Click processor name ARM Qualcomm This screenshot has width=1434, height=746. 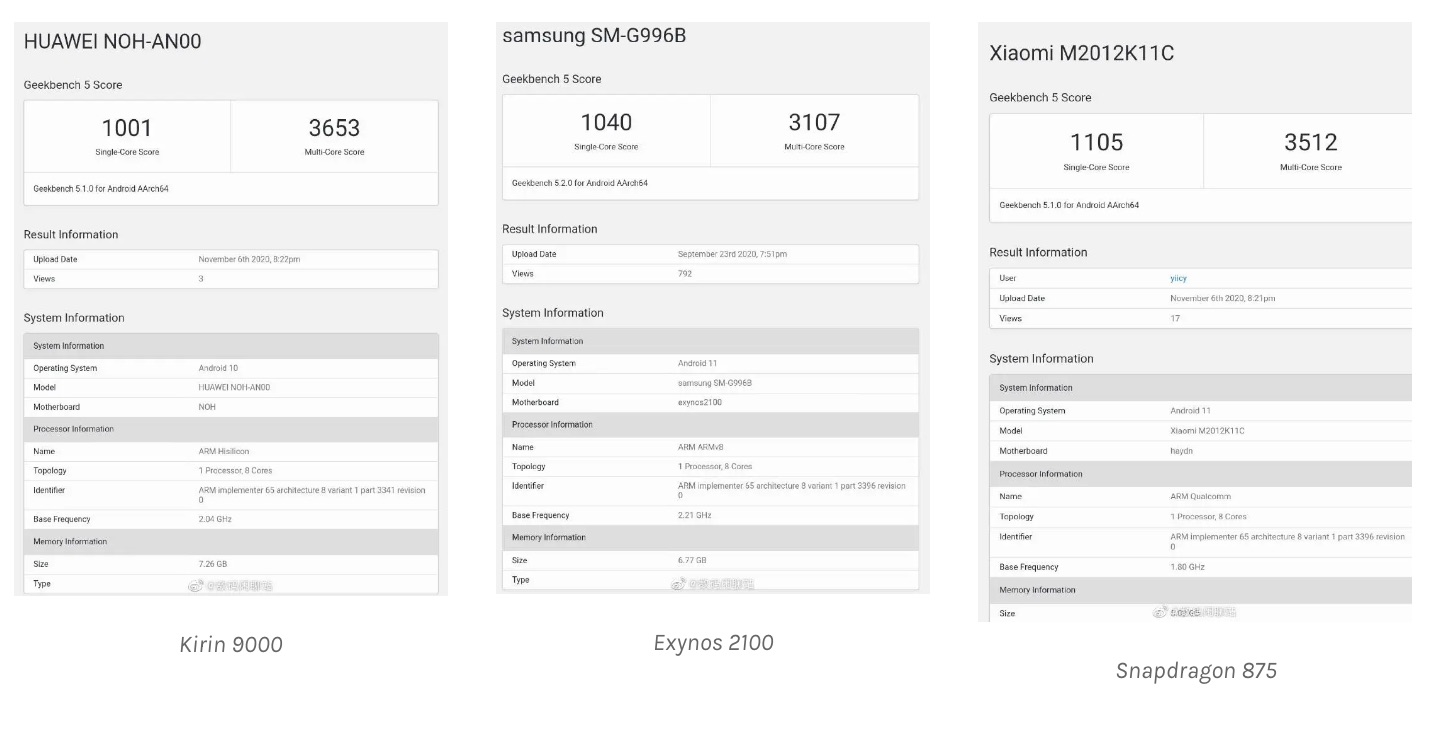click(x=1200, y=496)
